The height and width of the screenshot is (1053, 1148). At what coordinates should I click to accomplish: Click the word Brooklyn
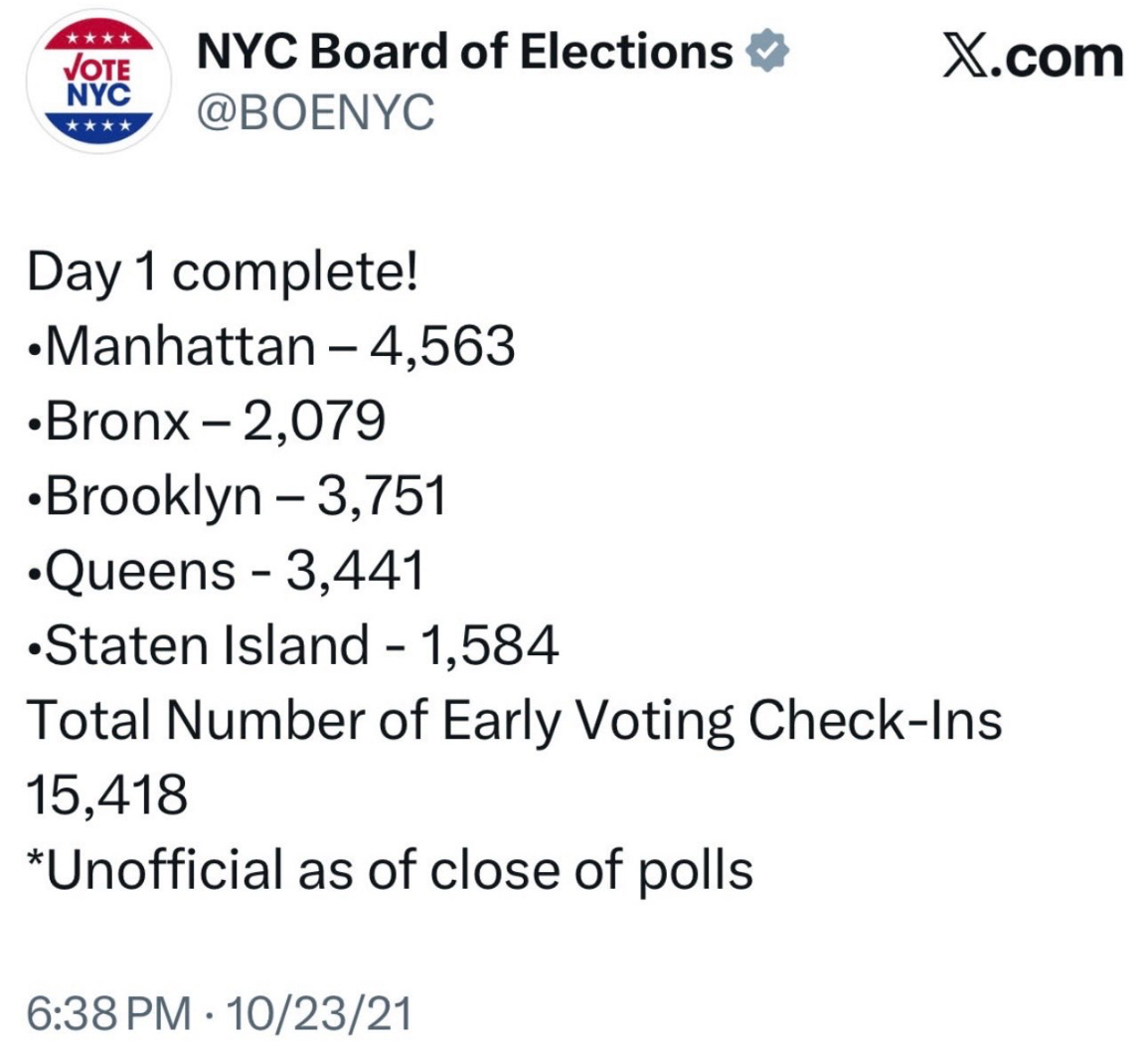point(154,496)
